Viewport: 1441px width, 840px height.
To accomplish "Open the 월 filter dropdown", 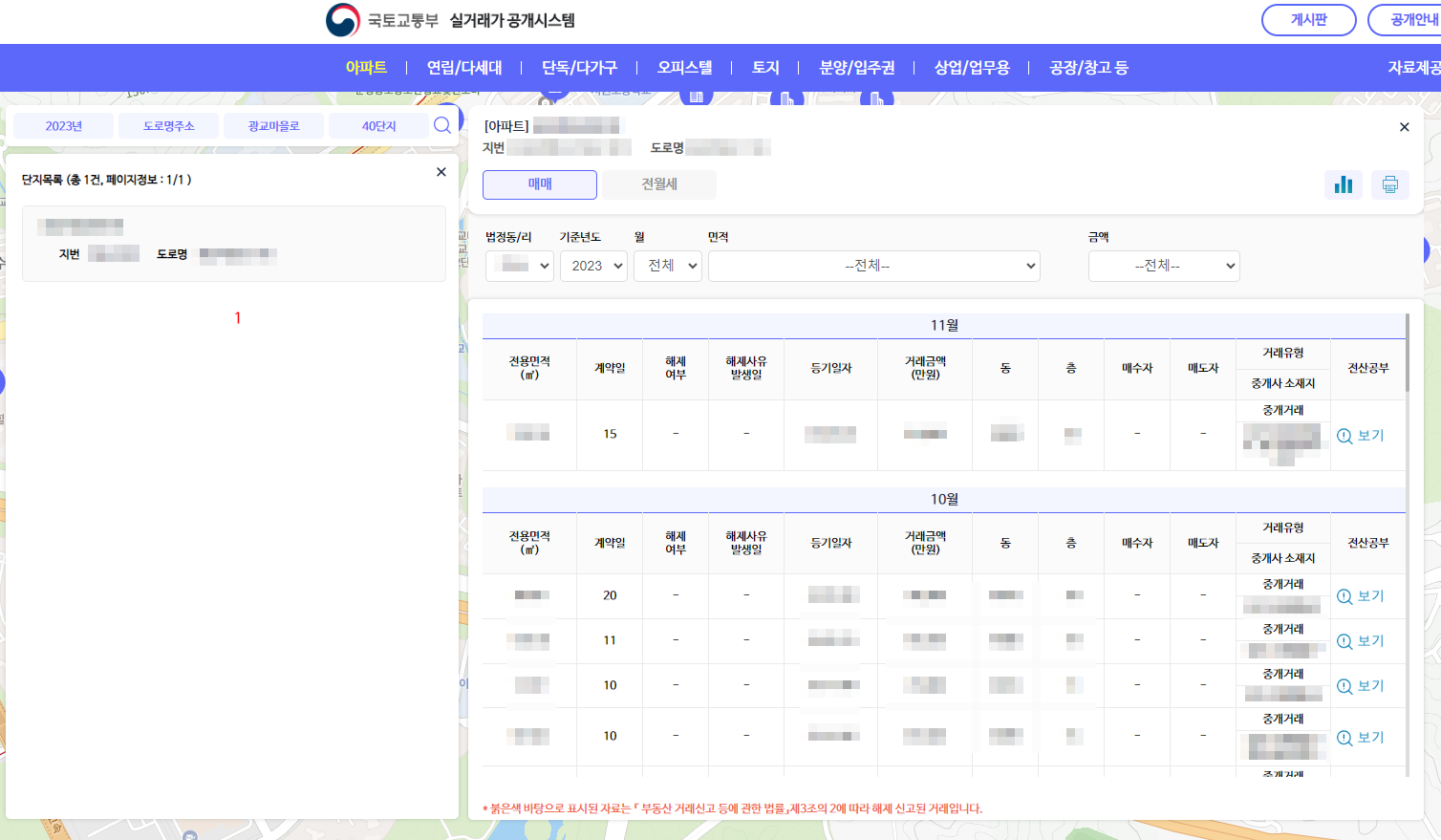I will [x=667, y=266].
